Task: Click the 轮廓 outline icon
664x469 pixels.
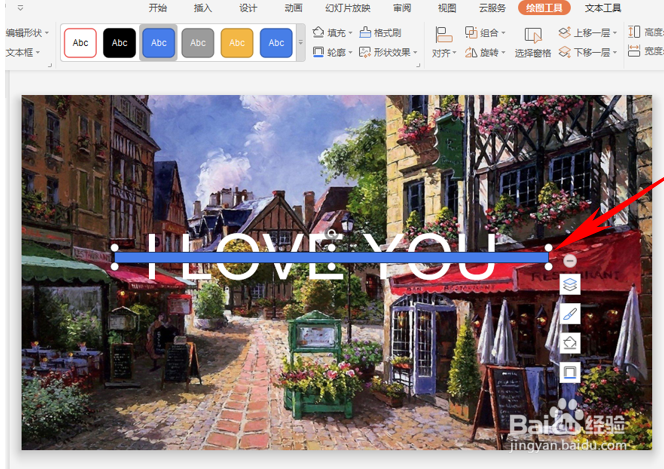Action: [318, 52]
